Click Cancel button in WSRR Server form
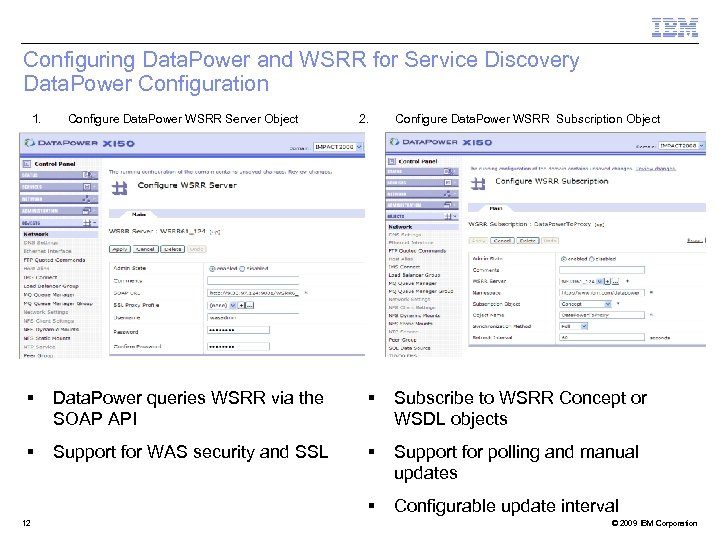The width and height of the screenshot is (720, 540). (x=146, y=249)
